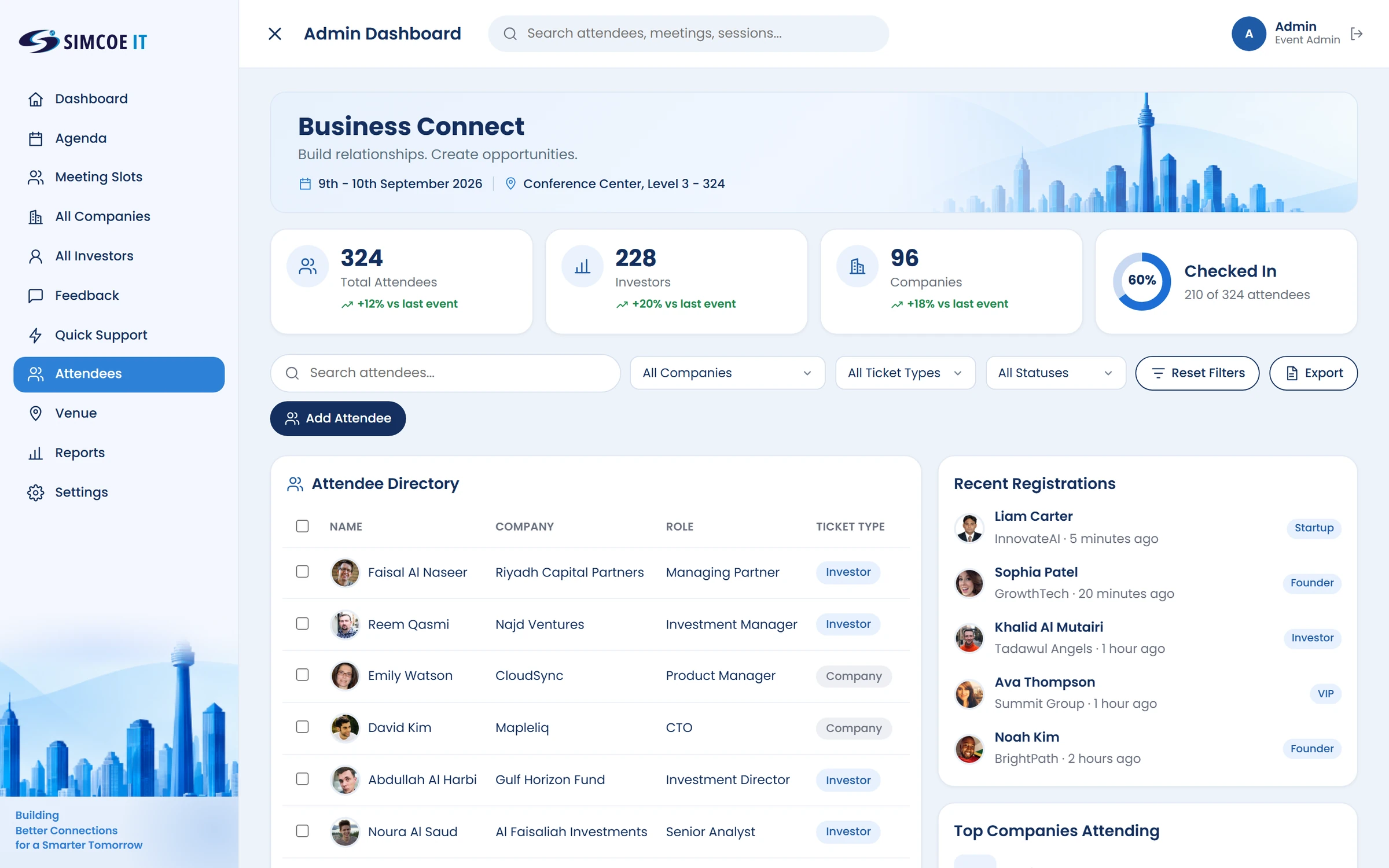Open Settings in the sidebar

119,492
